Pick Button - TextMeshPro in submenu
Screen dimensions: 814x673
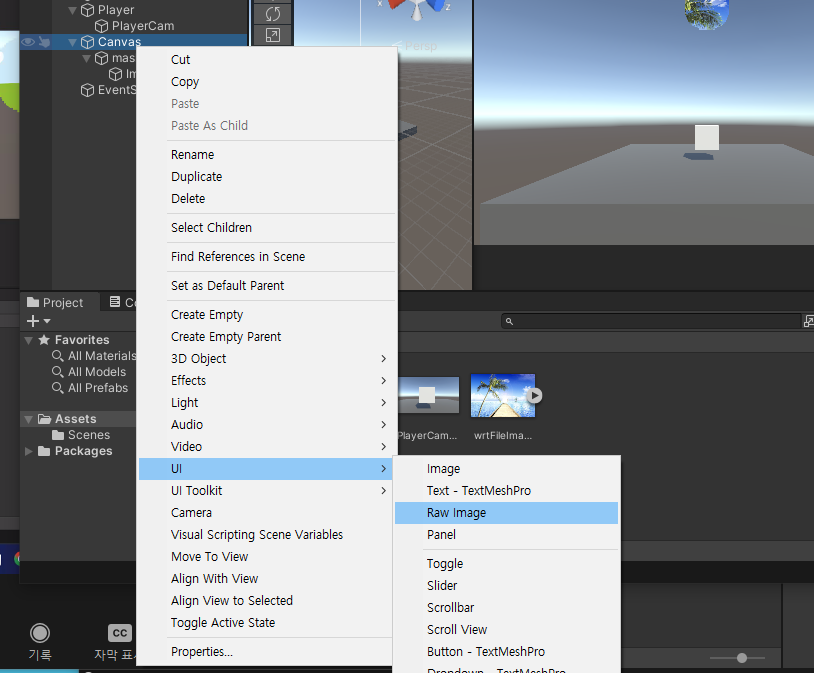(506, 651)
